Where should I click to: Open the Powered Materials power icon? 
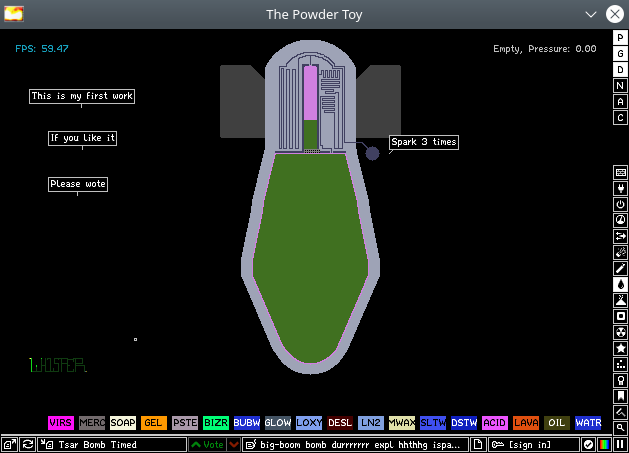620,204
